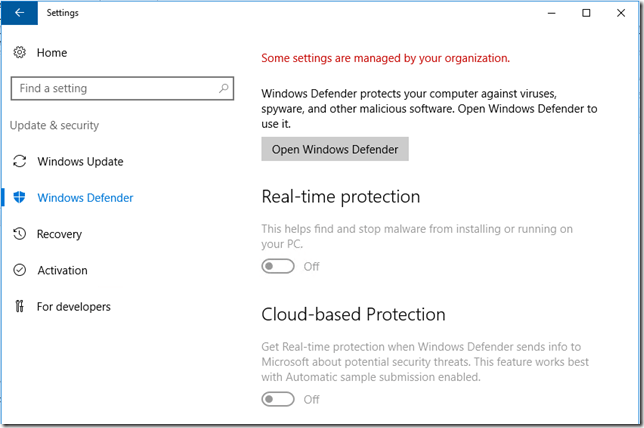Click the back arrow in title bar
Viewport: 644px width, 428px height.
coord(20,13)
